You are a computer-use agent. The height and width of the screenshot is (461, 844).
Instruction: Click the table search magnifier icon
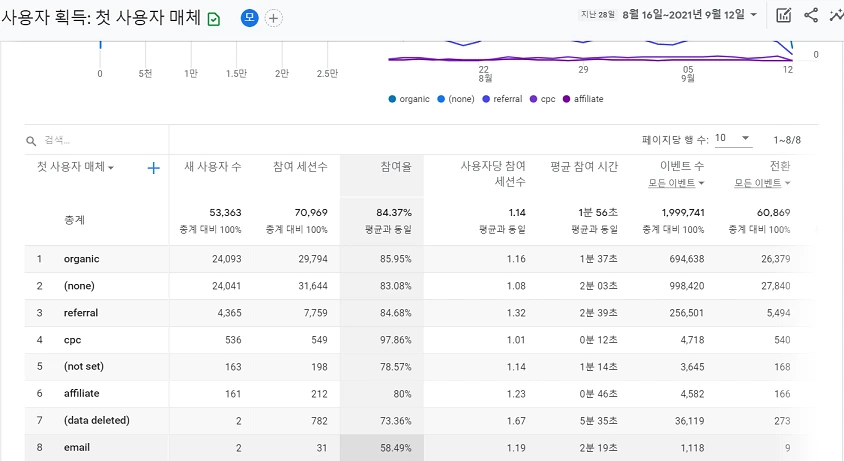coord(31,141)
